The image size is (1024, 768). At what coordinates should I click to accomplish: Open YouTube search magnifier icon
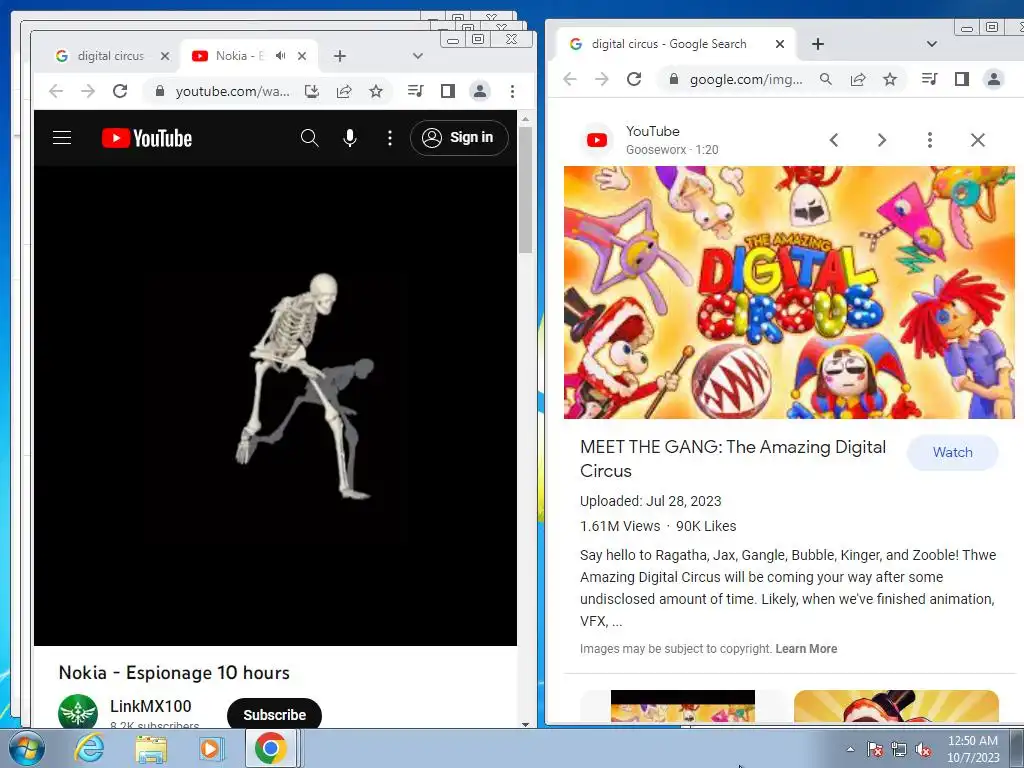click(x=310, y=138)
